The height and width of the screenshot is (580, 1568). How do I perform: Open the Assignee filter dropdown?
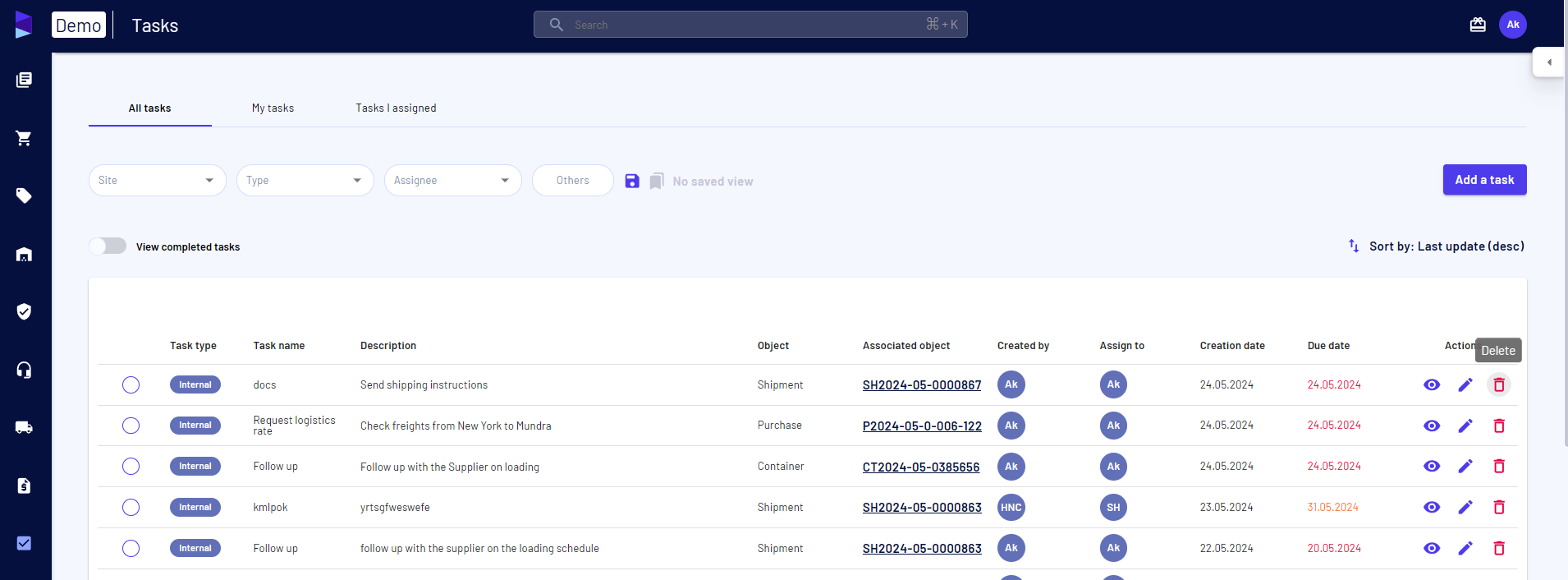(x=453, y=180)
